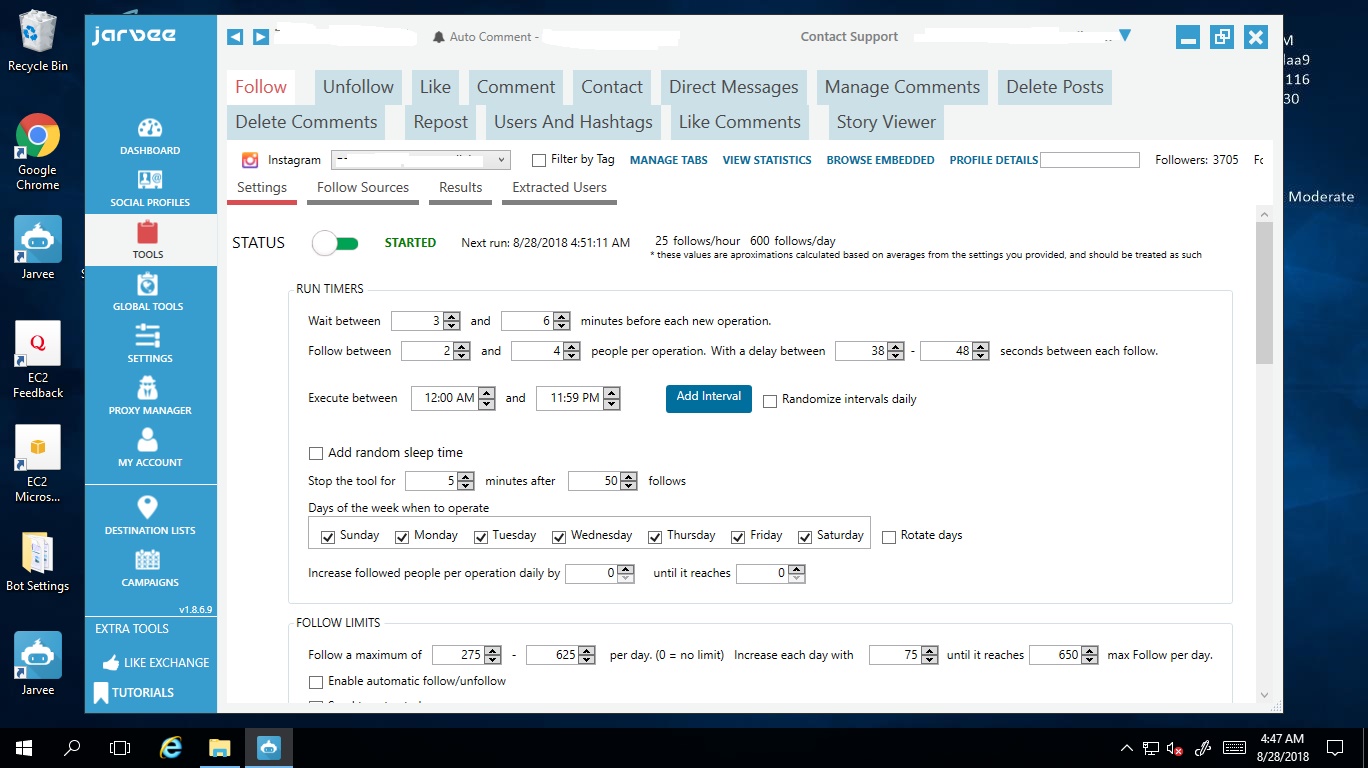Open Campaigns calendar icon
The image size is (1368, 768).
coord(148,560)
